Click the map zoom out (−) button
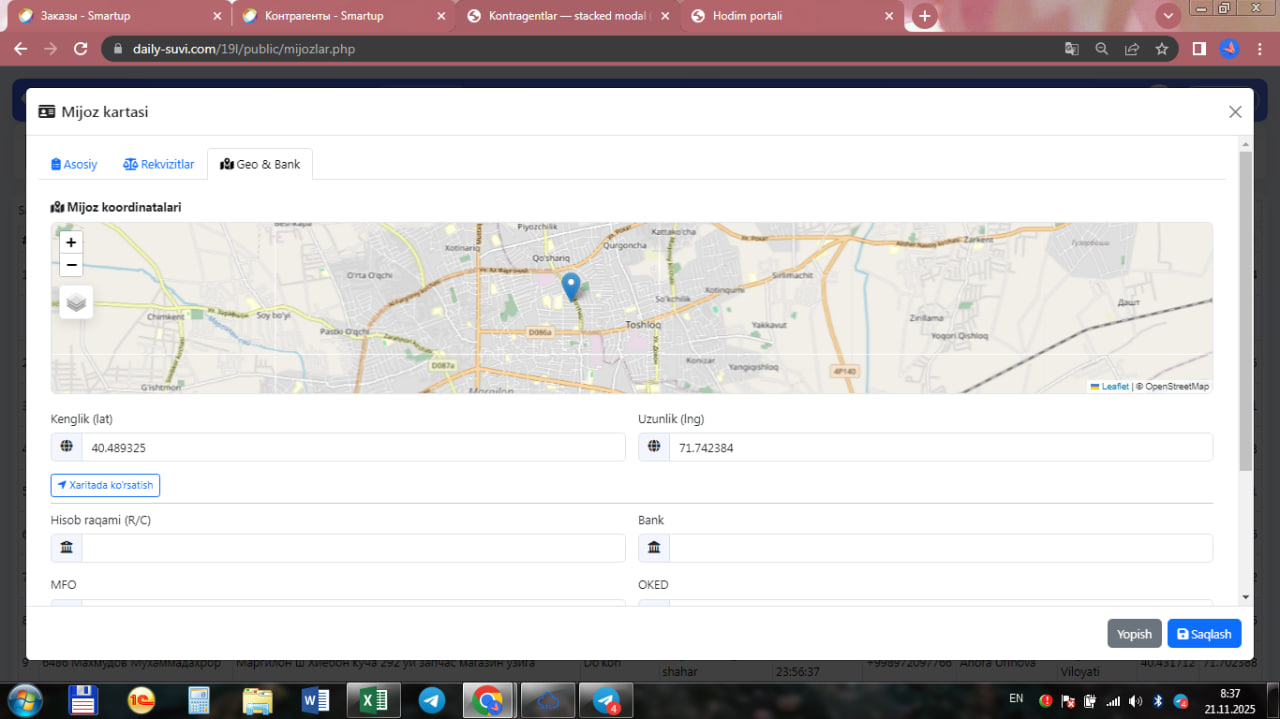This screenshot has width=1280, height=719. tap(71, 265)
